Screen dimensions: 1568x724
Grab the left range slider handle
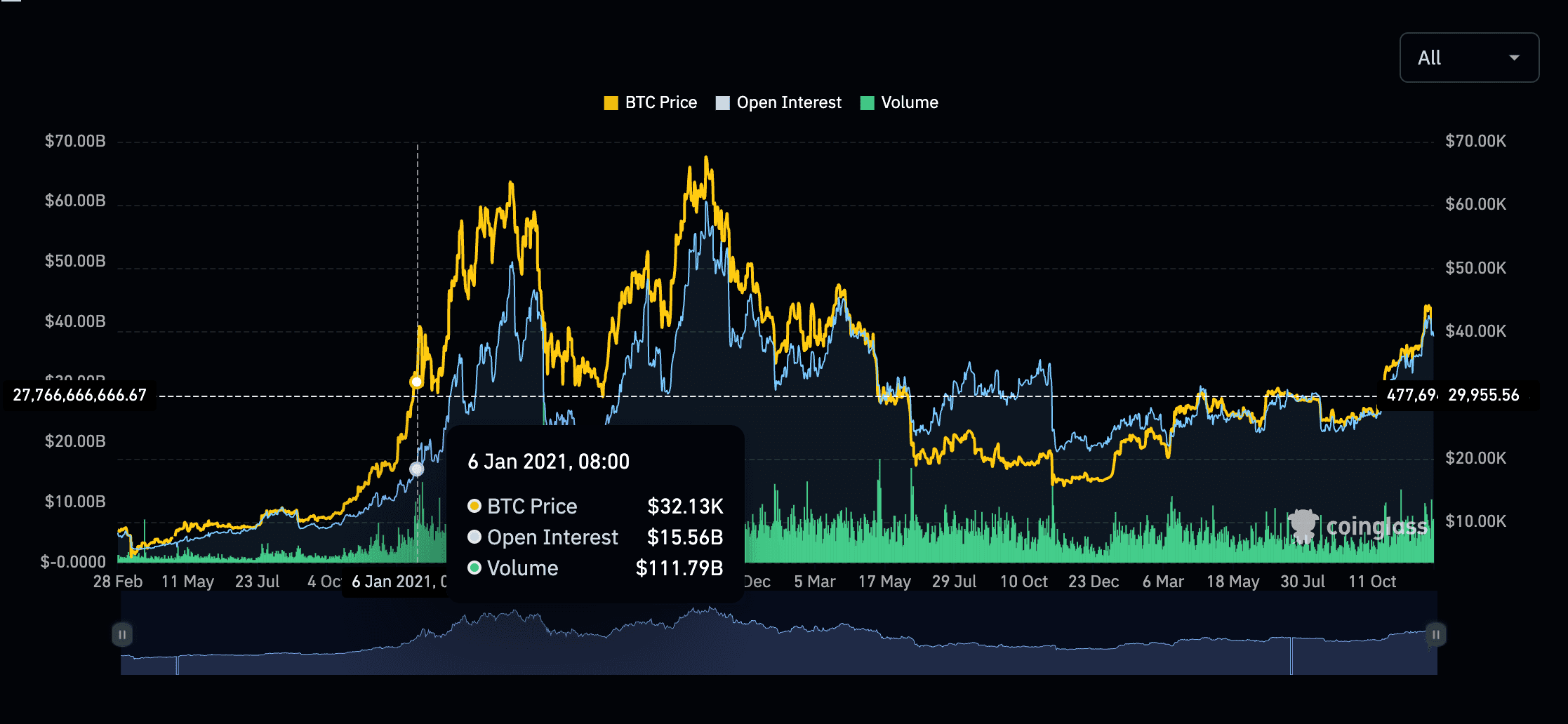[122, 635]
